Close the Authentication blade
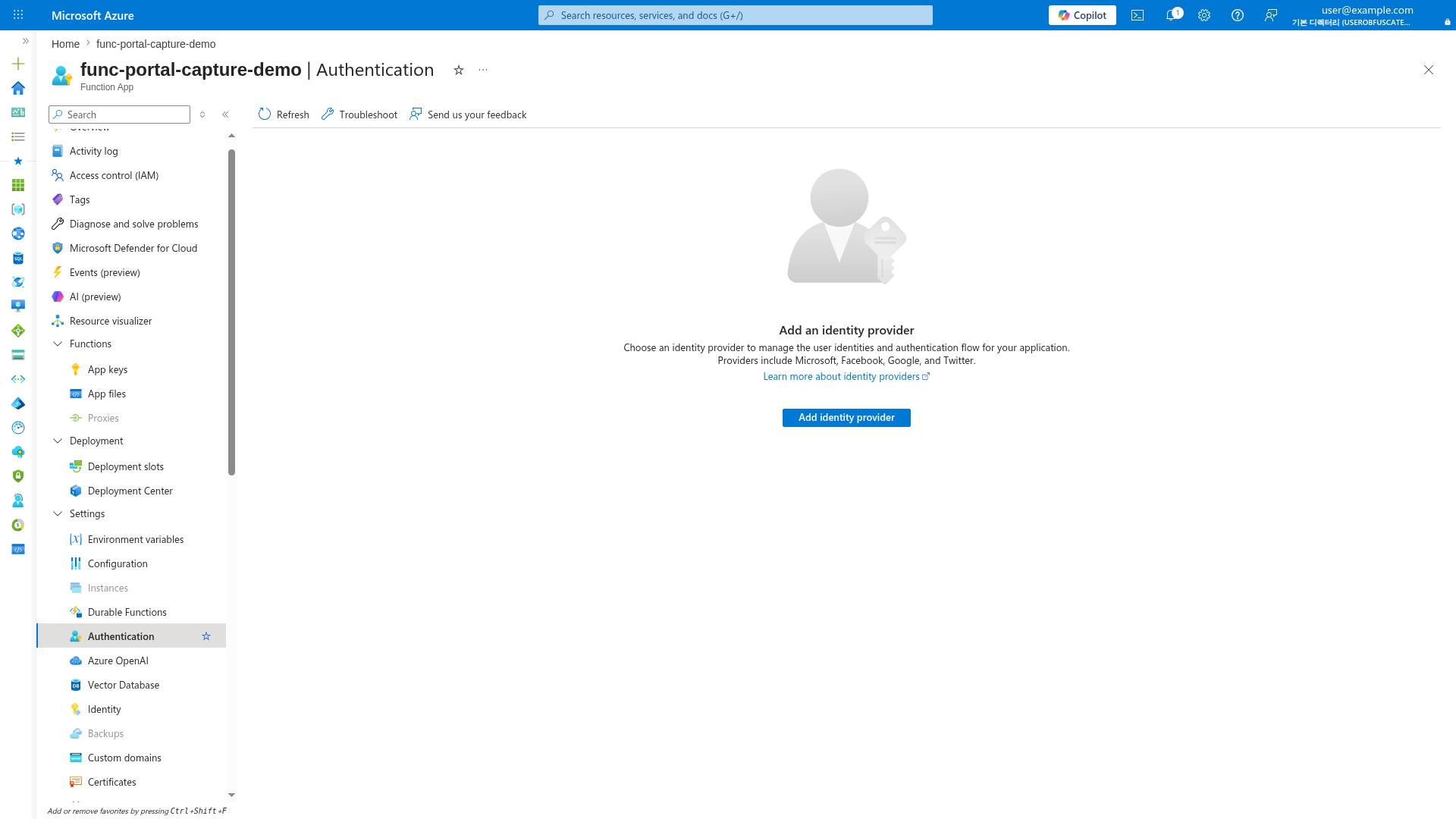The height and width of the screenshot is (819, 1456). pos(1429,70)
